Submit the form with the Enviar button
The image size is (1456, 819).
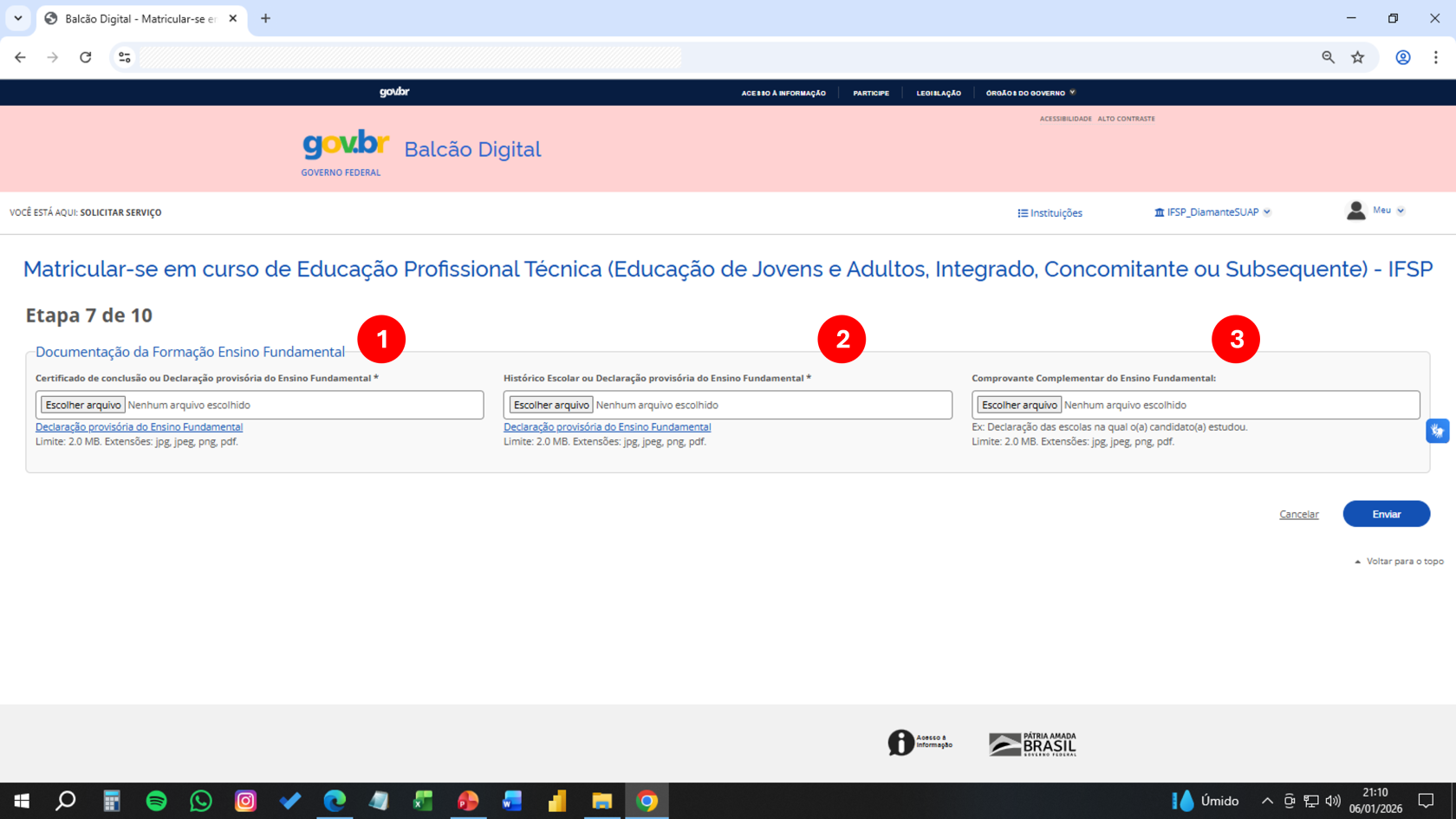coord(1386,513)
